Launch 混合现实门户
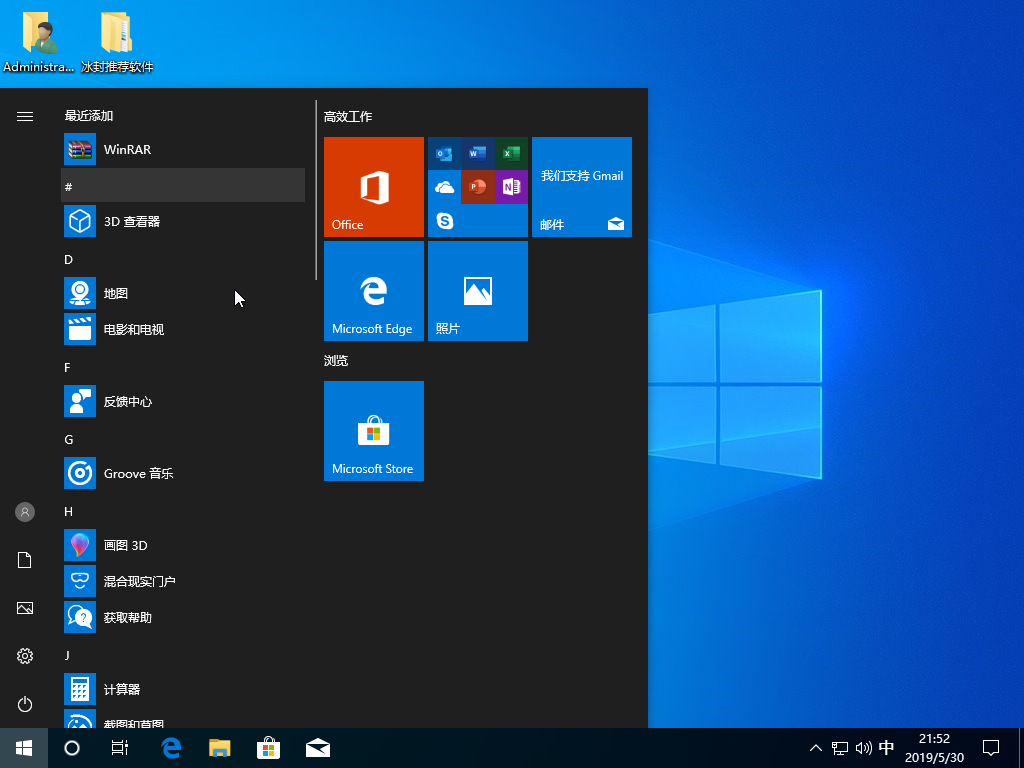1024x768 pixels. coord(183,581)
